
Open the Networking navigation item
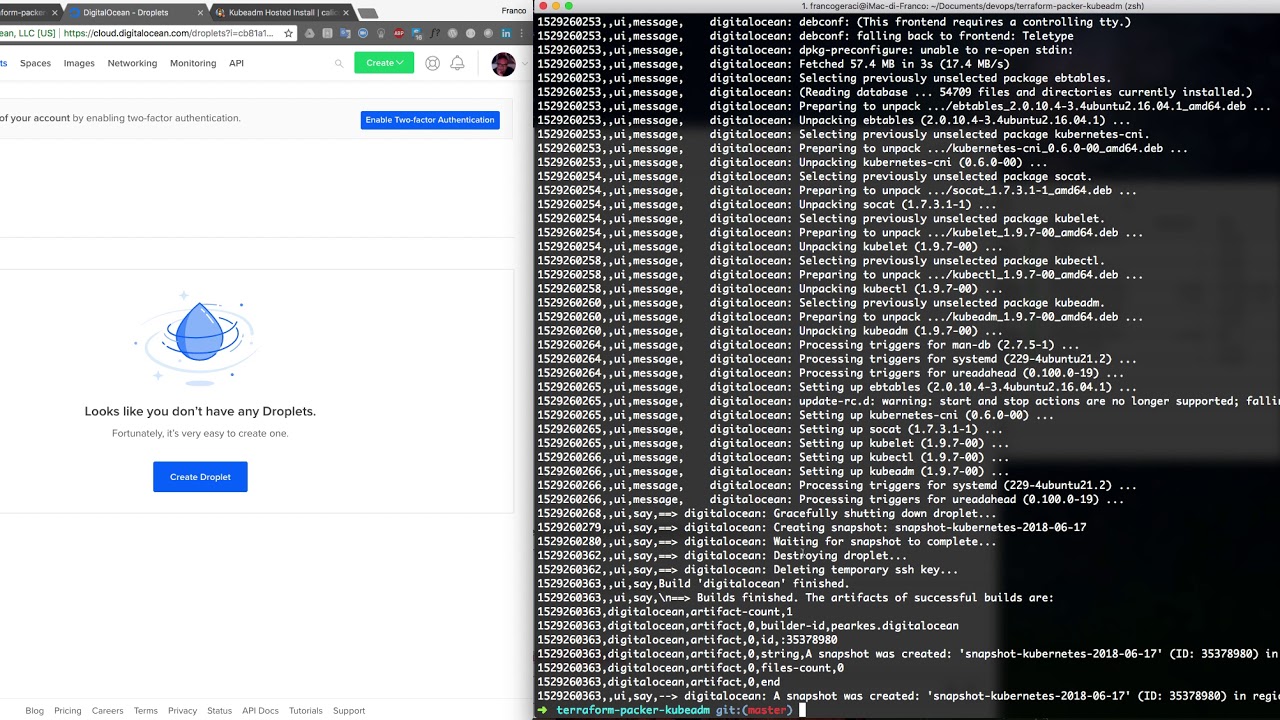(x=132, y=63)
